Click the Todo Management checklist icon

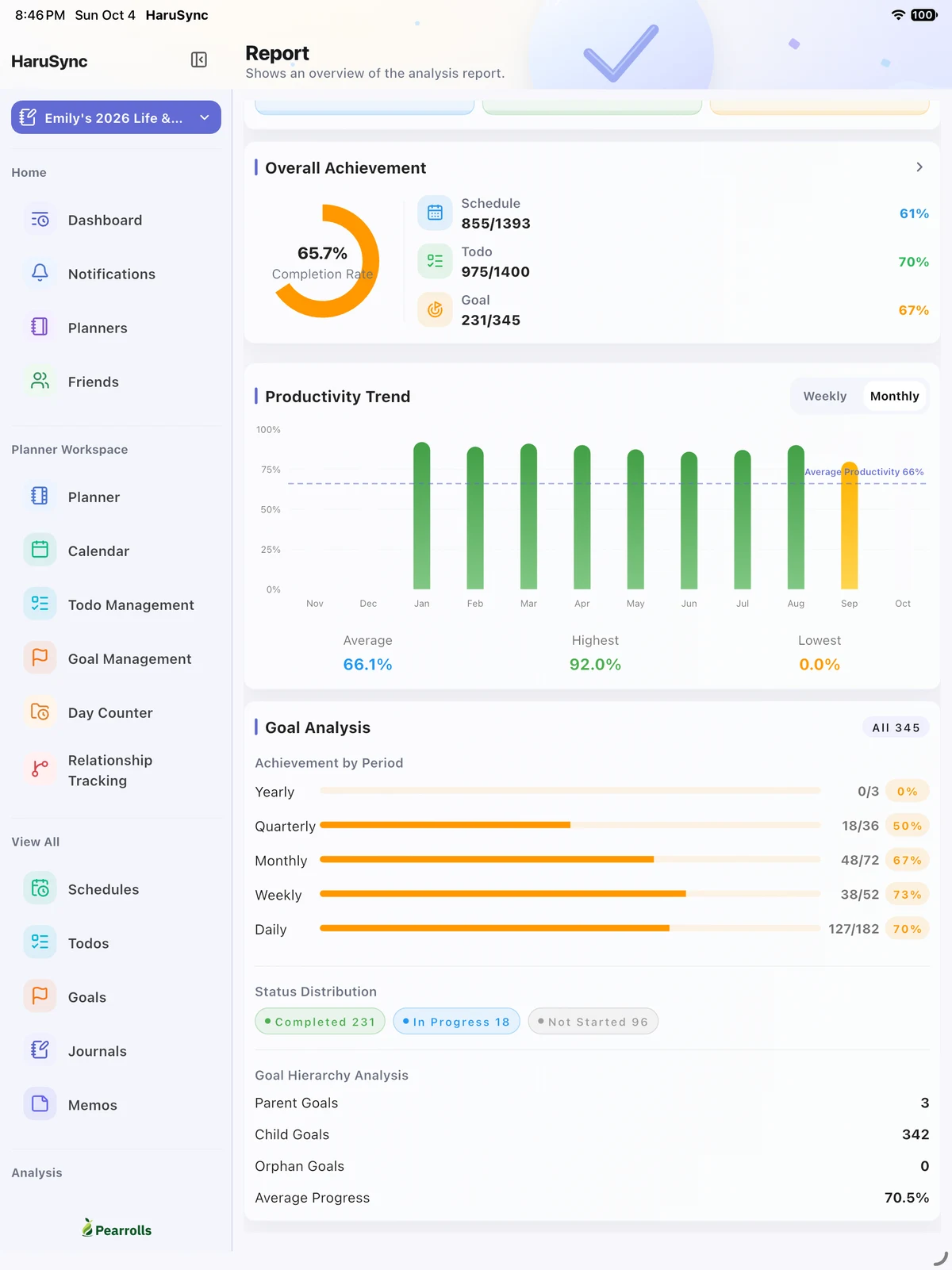click(x=40, y=604)
